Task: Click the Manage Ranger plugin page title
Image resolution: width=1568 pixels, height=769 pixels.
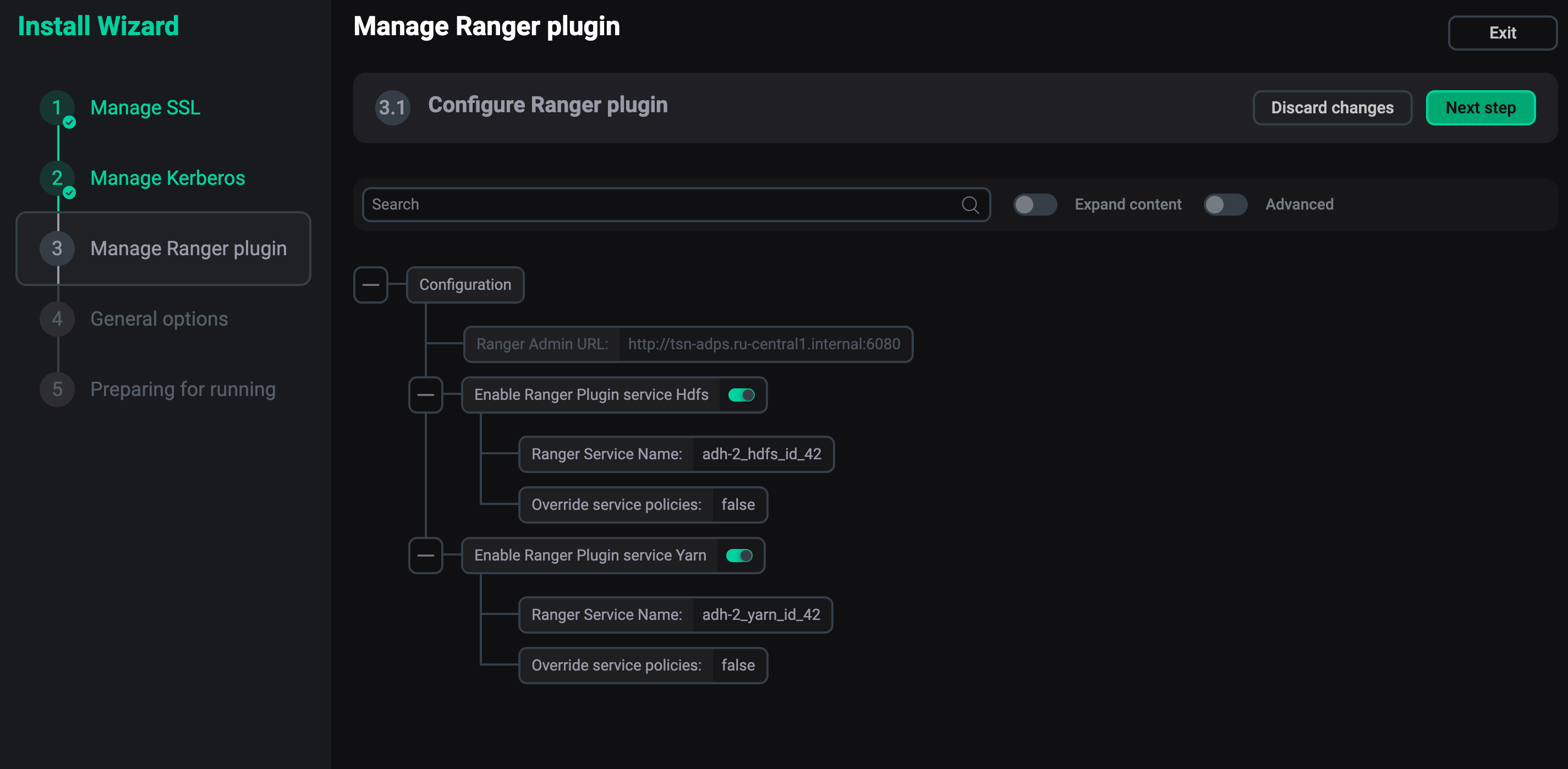Action: tap(486, 26)
